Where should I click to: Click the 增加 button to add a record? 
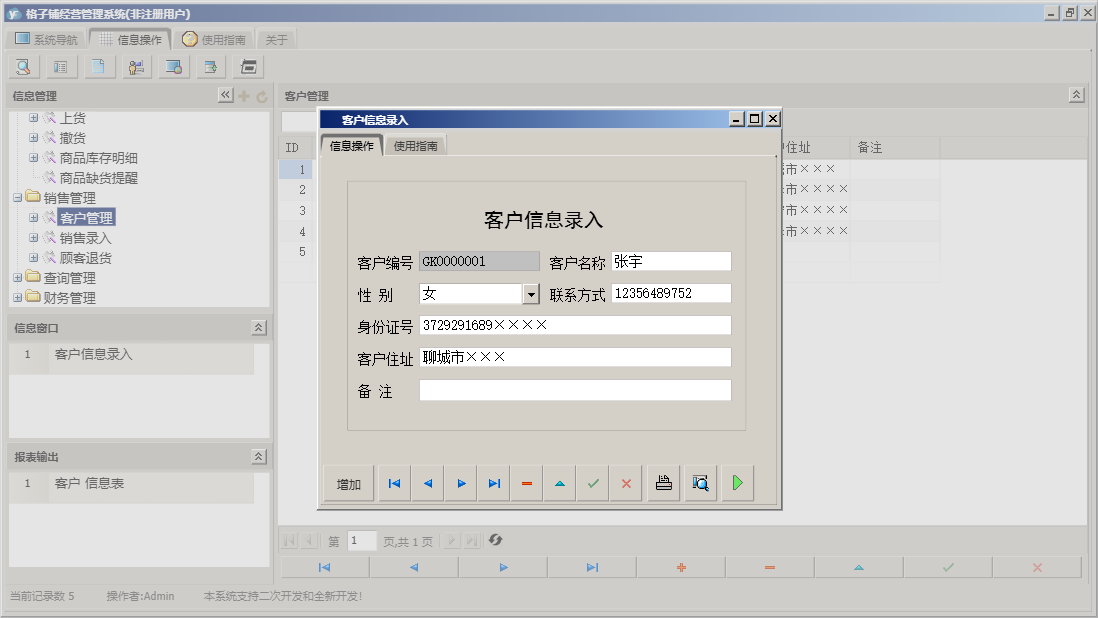[347, 483]
